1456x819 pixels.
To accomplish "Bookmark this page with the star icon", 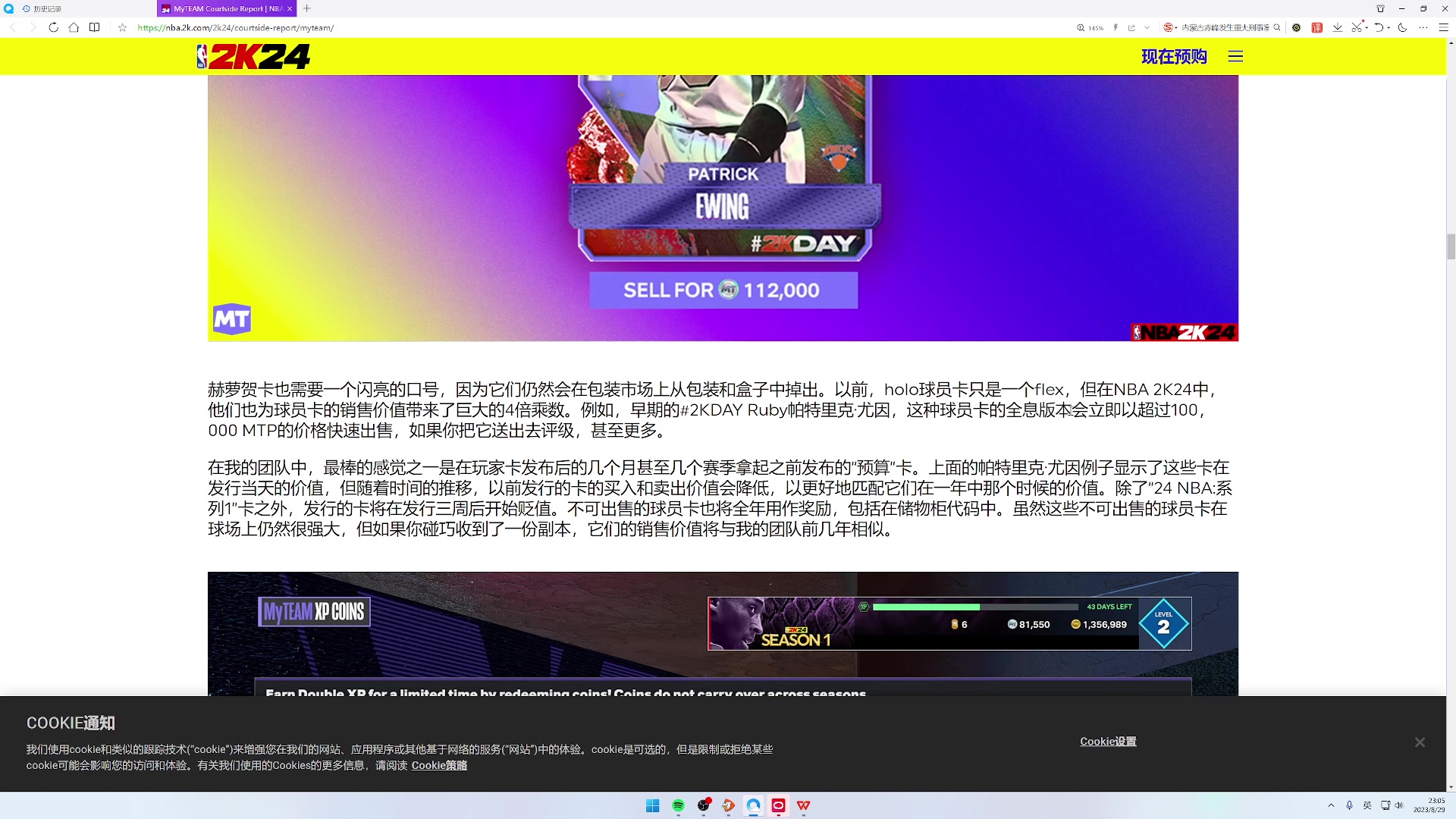I will [x=122, y=27].
